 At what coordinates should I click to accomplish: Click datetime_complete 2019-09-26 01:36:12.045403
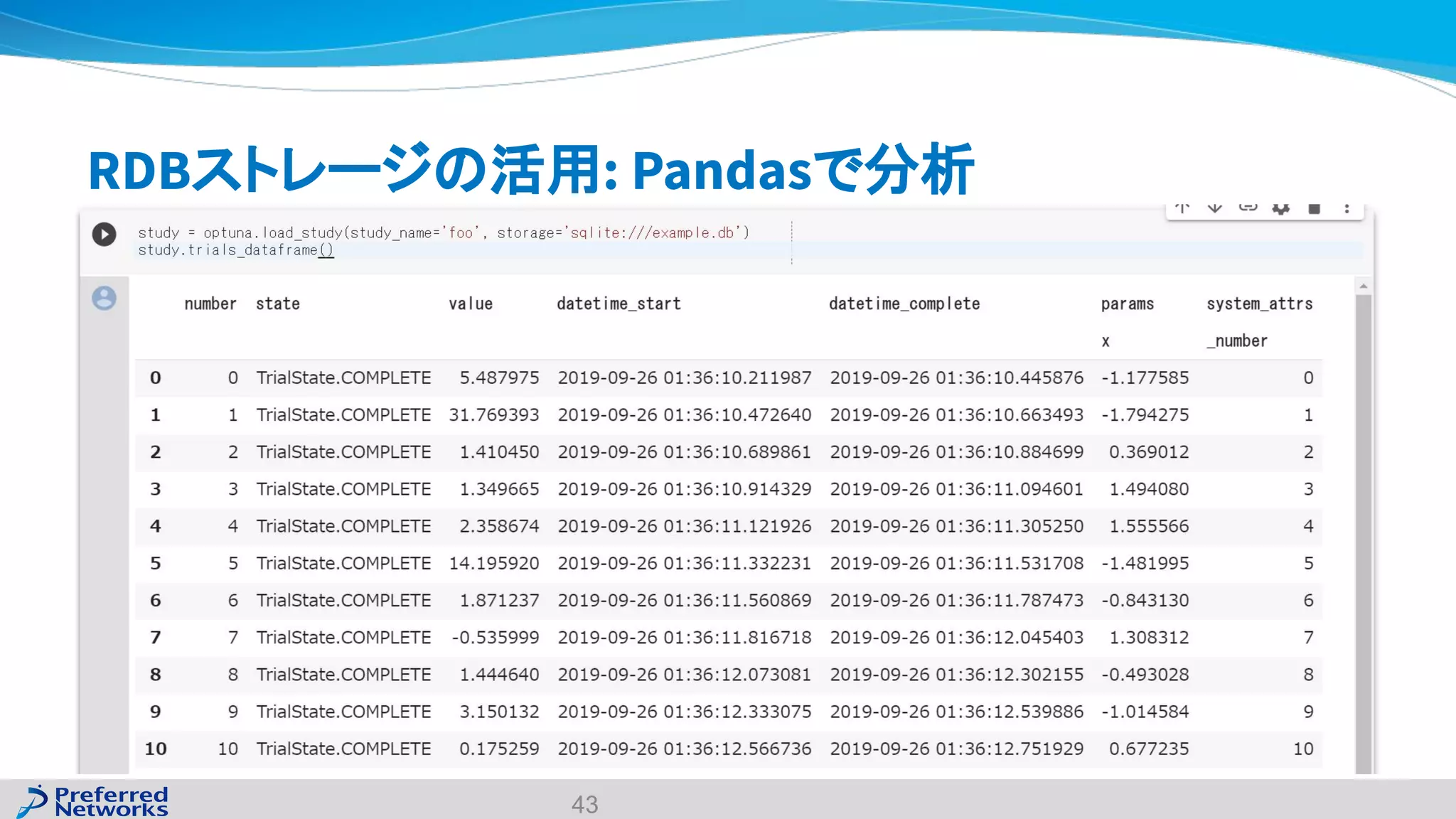coord(957,638)
